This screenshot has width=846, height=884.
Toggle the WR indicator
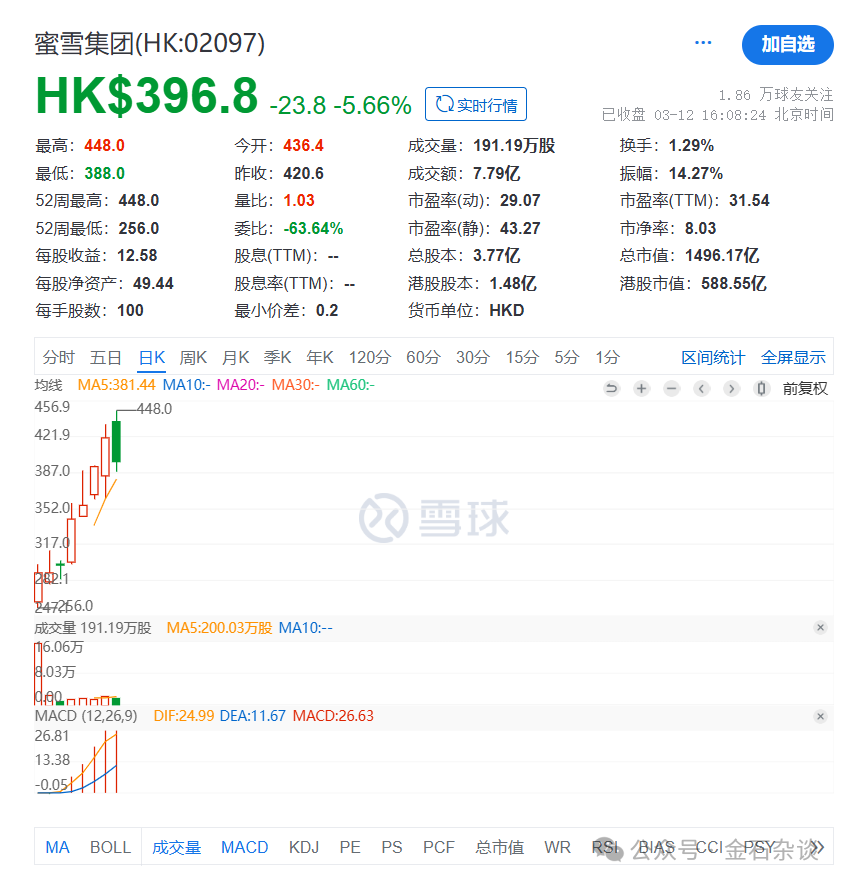(x=557, y=847)
